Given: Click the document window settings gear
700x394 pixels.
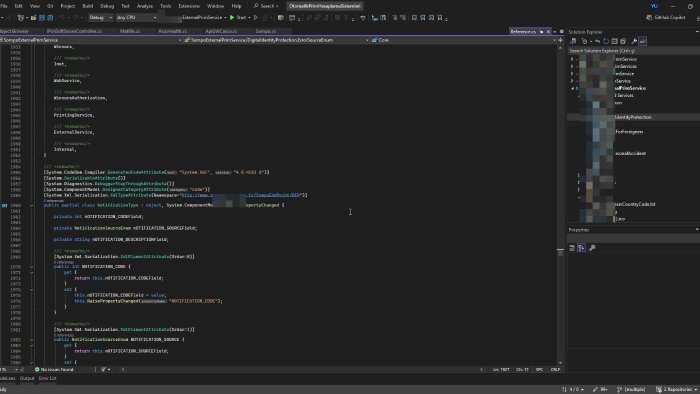Looking at the screenshot, I should tap(562, 32).
